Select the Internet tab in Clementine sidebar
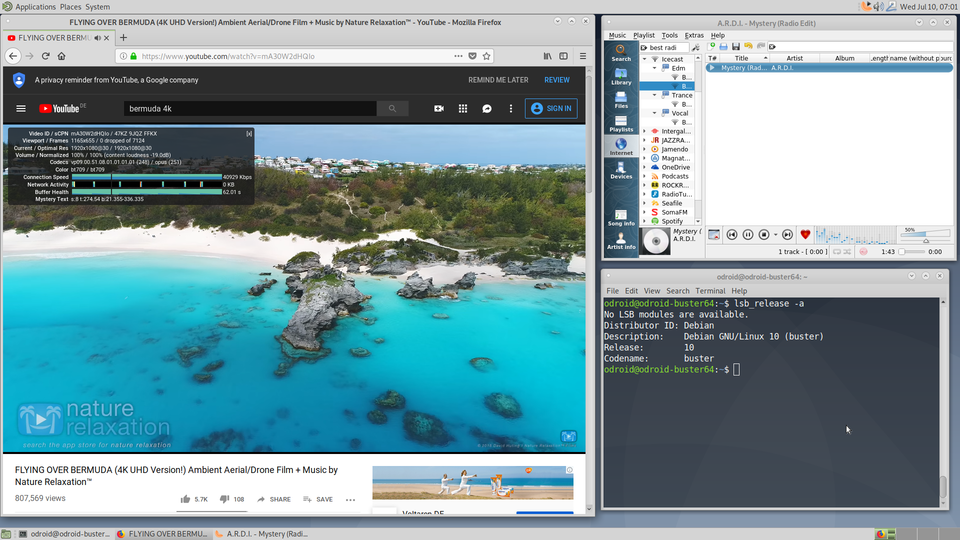960x540 pixels. click(621, 147)
